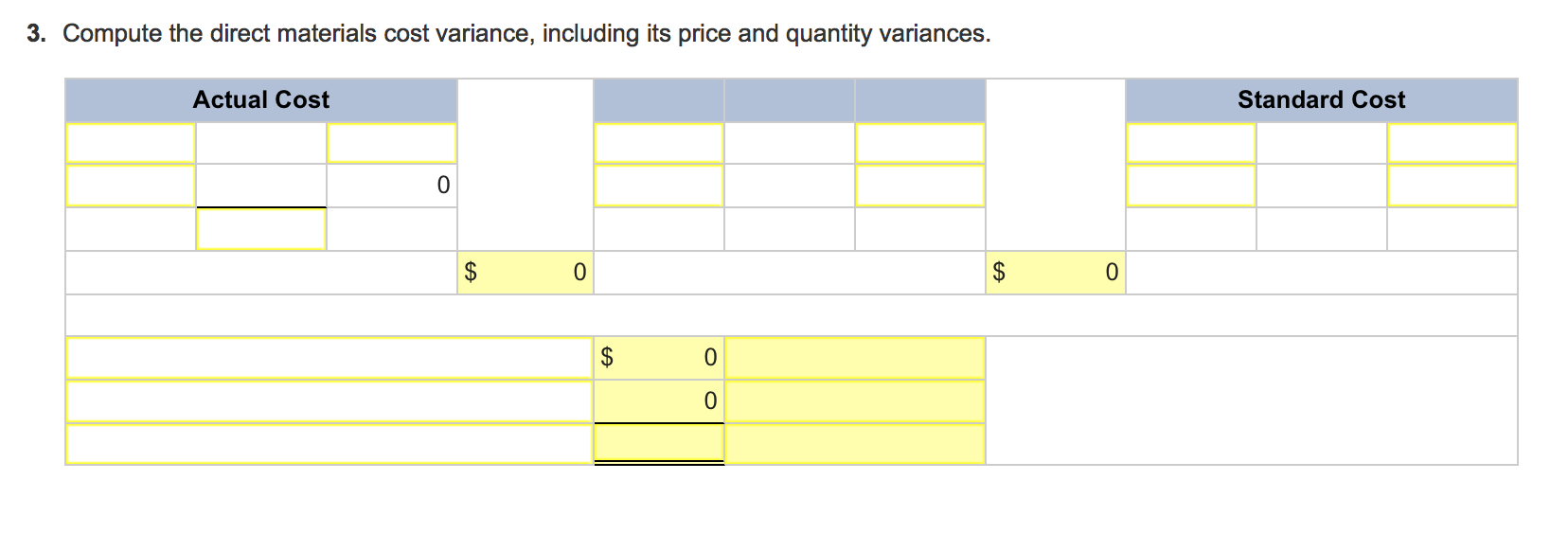Click second-row left input in unlabeled middle section
This screenshot has height=551, width=1568.
coord(659,186)
